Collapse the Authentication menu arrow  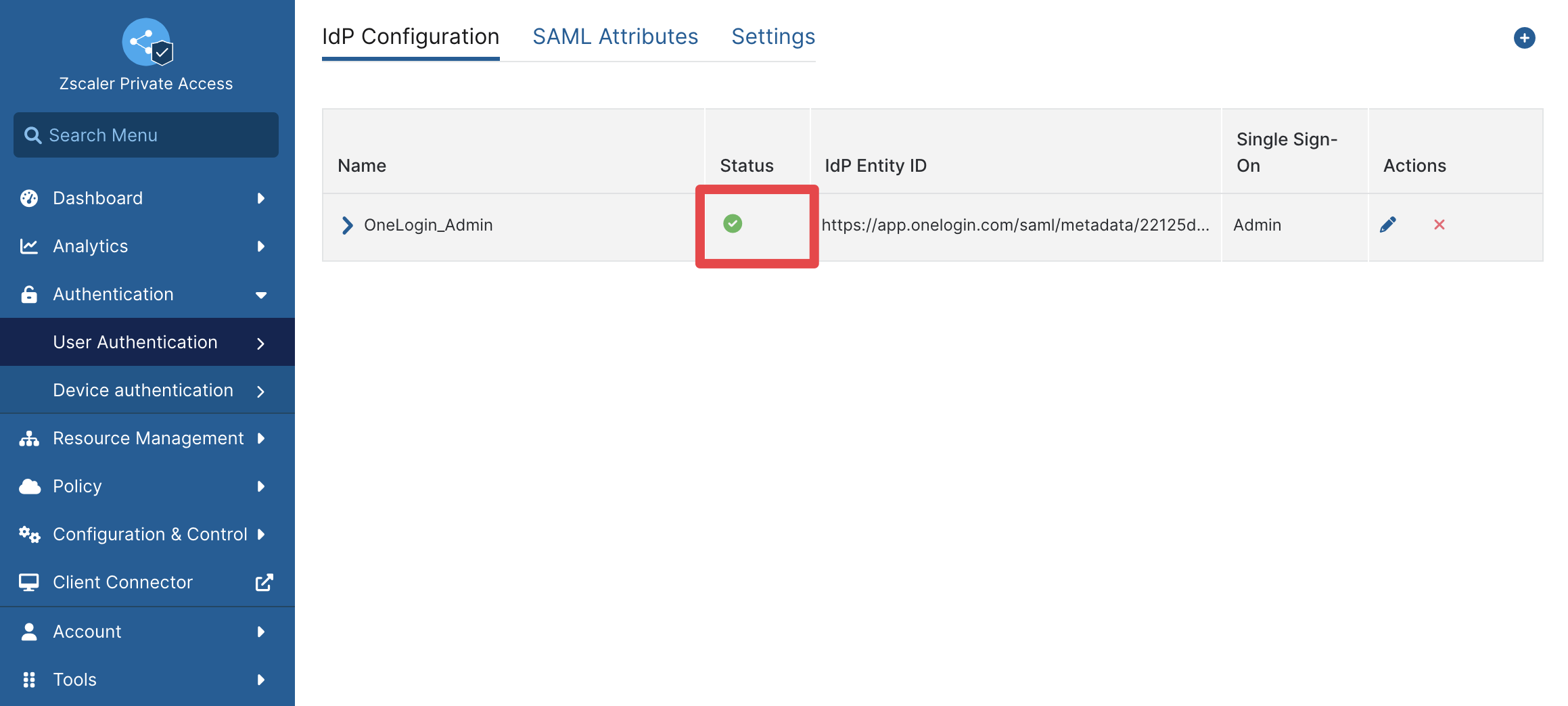(261, 295)
